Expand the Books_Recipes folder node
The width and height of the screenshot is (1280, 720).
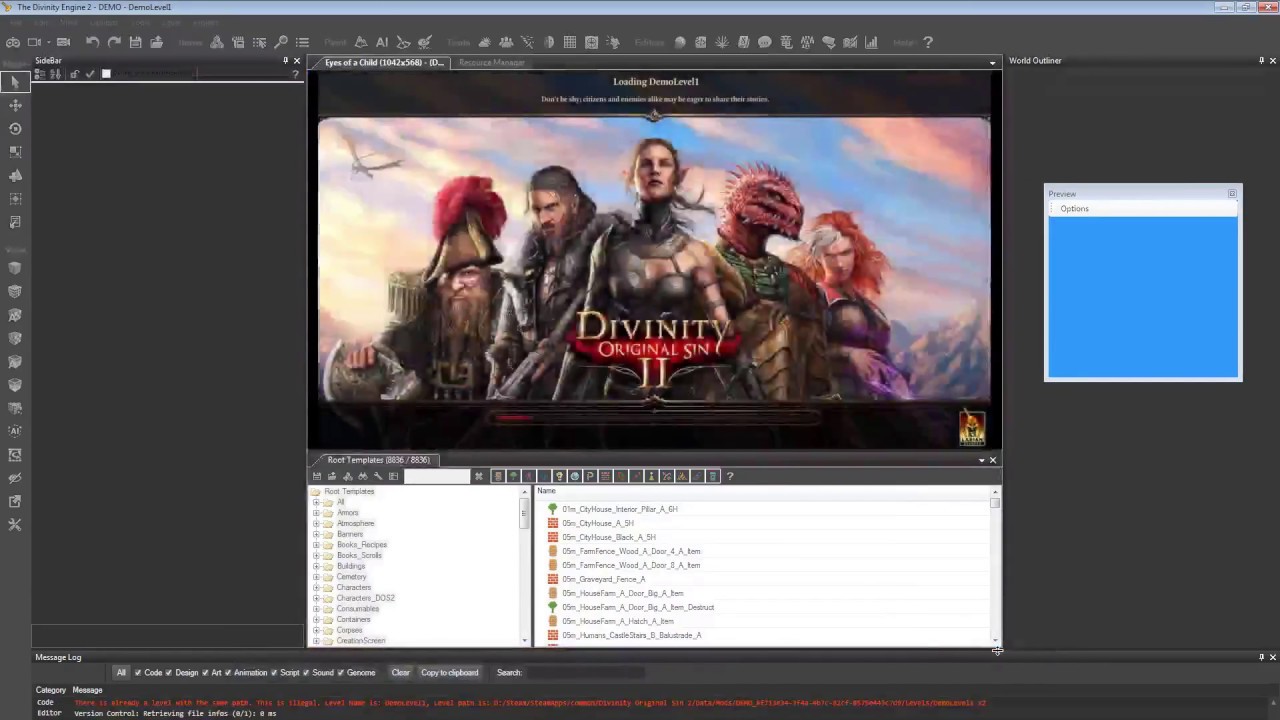(316, 545)
